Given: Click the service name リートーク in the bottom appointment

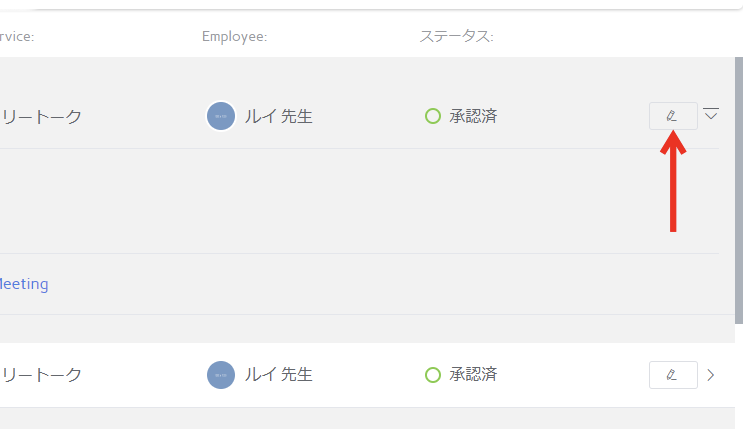Looking at the screenshot, I should 41,375.
